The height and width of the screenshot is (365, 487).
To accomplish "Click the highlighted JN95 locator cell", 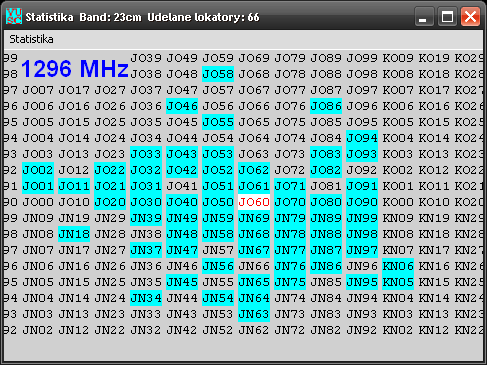I will coord(362,282).
